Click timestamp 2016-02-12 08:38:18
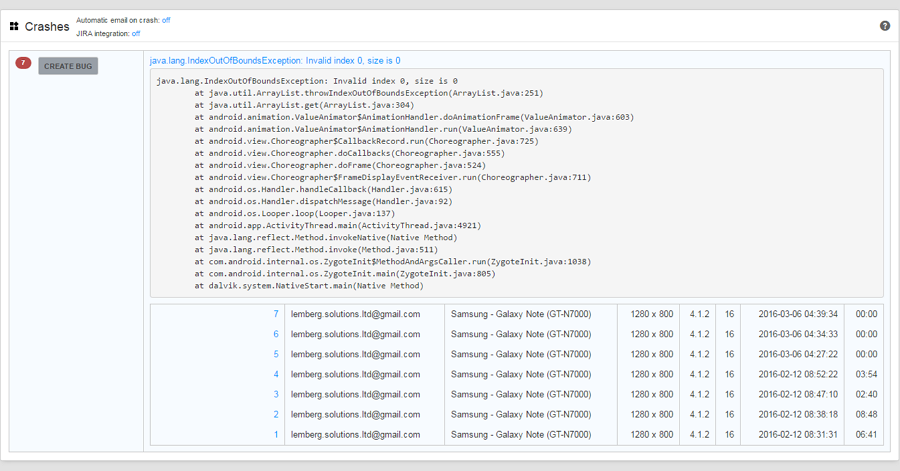 [798, 415]
